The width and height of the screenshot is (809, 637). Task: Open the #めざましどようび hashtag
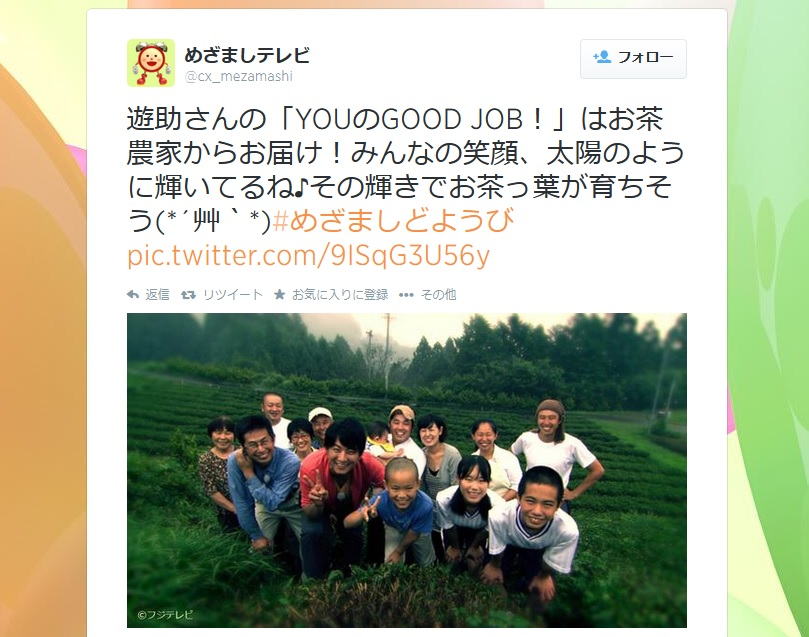[393, 221]
